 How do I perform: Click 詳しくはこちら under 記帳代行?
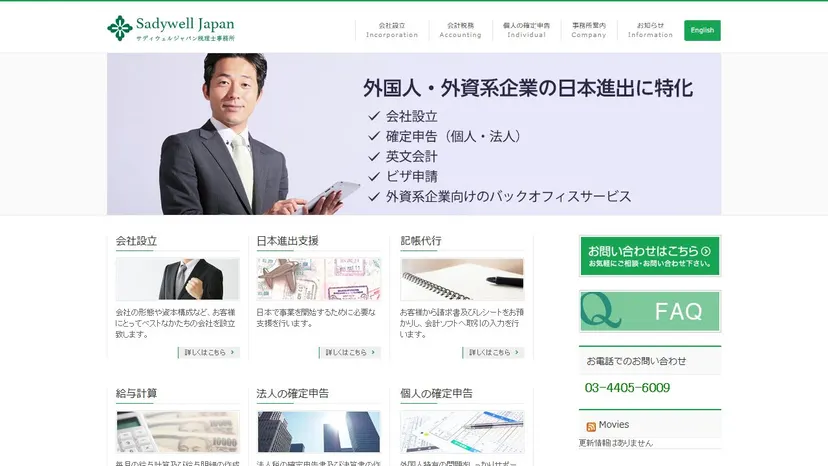click(x=493, y=352)
